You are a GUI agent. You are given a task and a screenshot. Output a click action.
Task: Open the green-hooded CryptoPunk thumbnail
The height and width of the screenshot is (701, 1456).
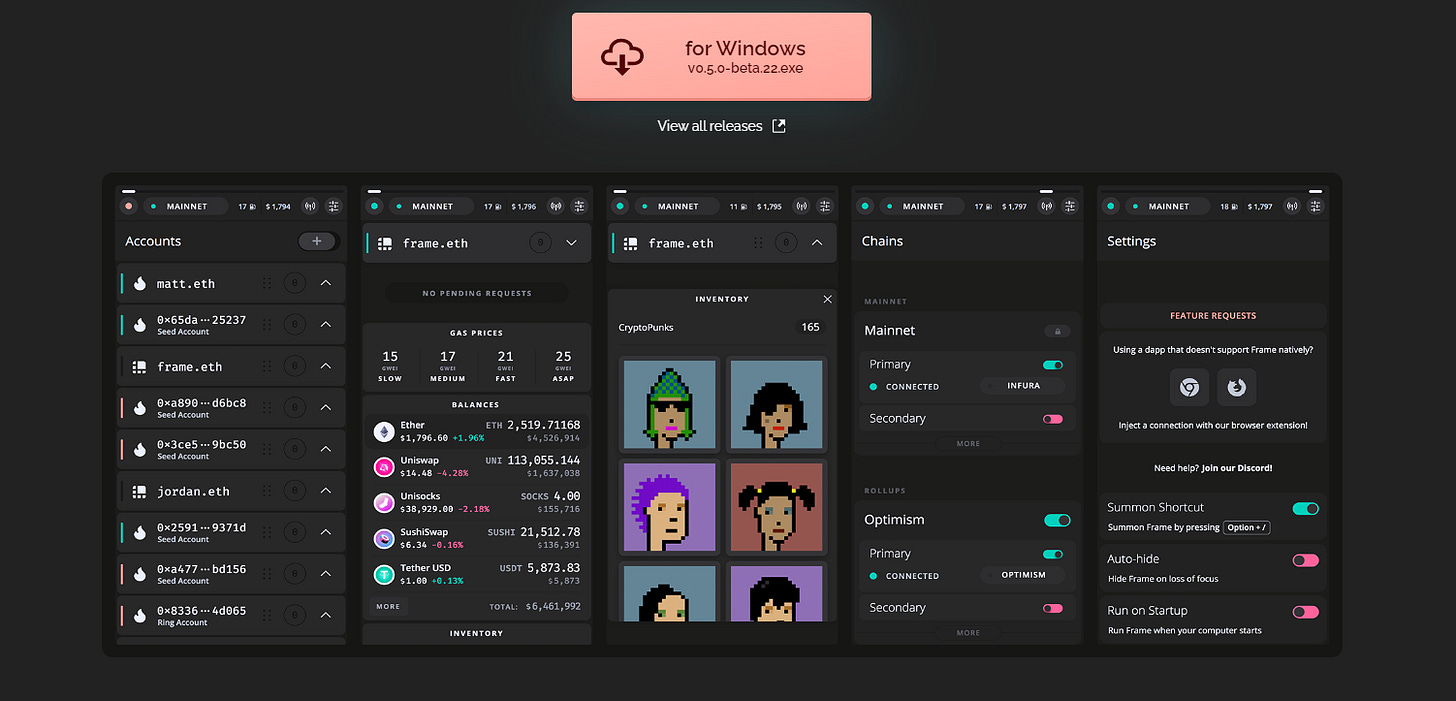[668, 404]
